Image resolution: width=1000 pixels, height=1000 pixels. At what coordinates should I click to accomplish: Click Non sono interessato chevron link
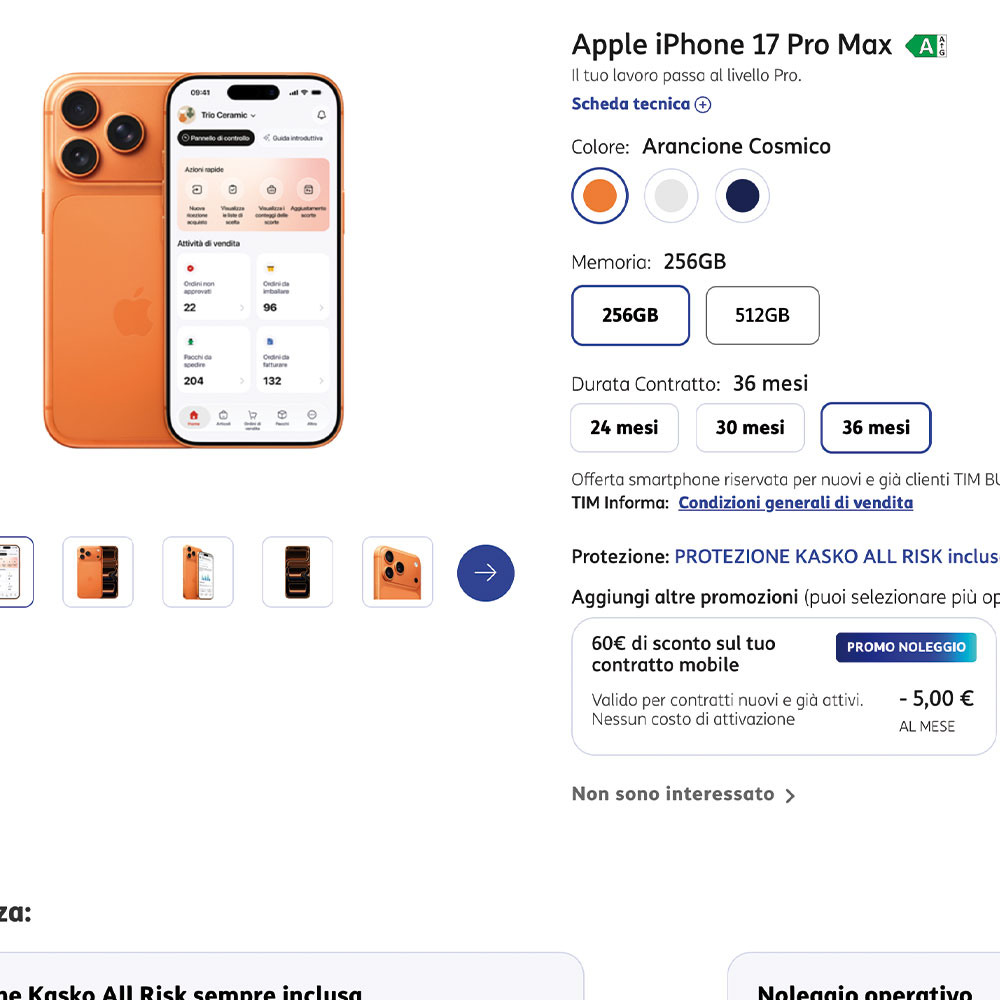(684, 794)
